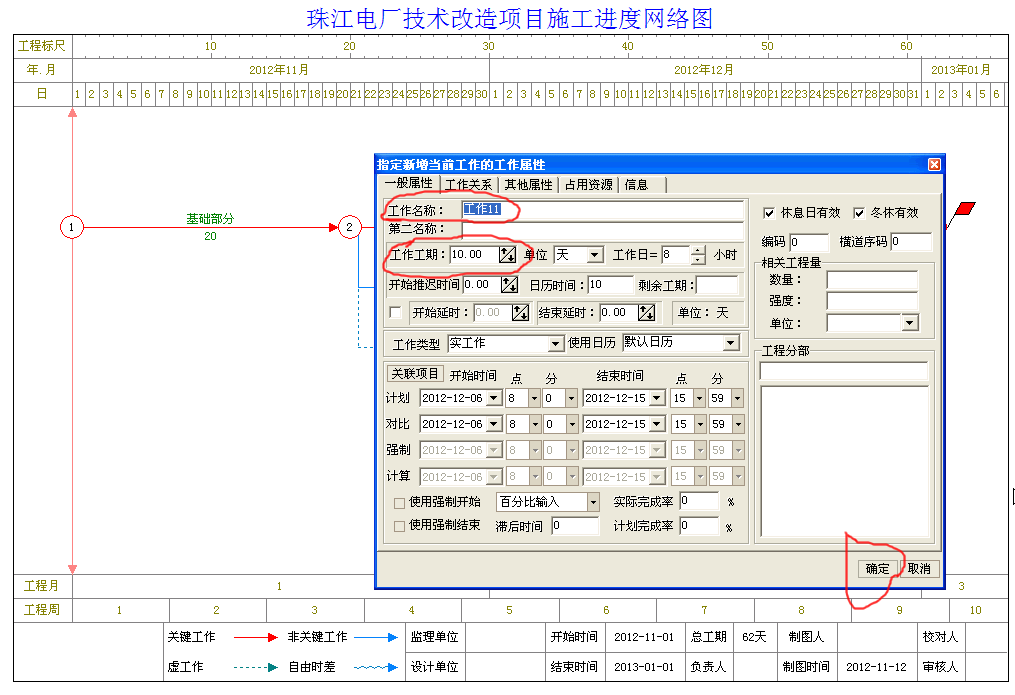Open 相关工程量 单位 dropdown
1015x695 pixels.
pyautogui.click(x=910, y=322)
